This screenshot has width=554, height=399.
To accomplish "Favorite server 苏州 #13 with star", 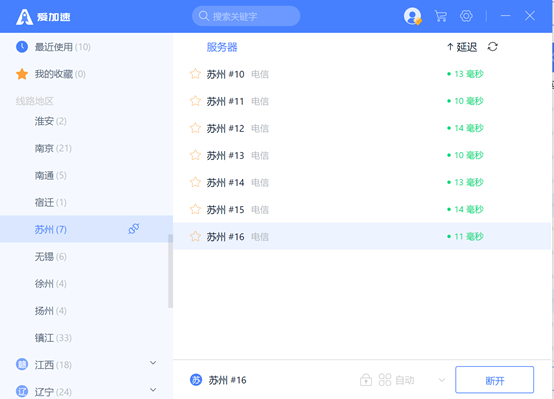I will 195,155.
